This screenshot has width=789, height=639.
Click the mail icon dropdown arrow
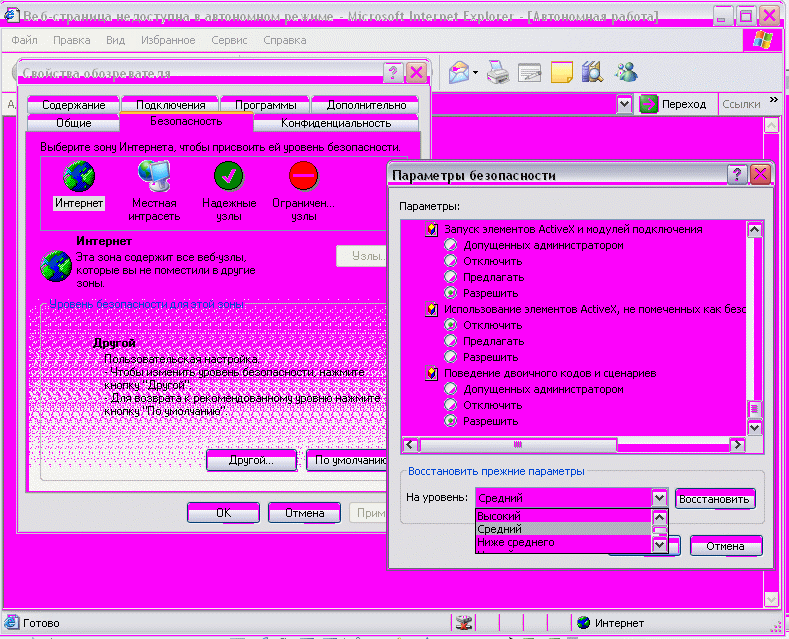pyautogui.click(x=476, y=73)
